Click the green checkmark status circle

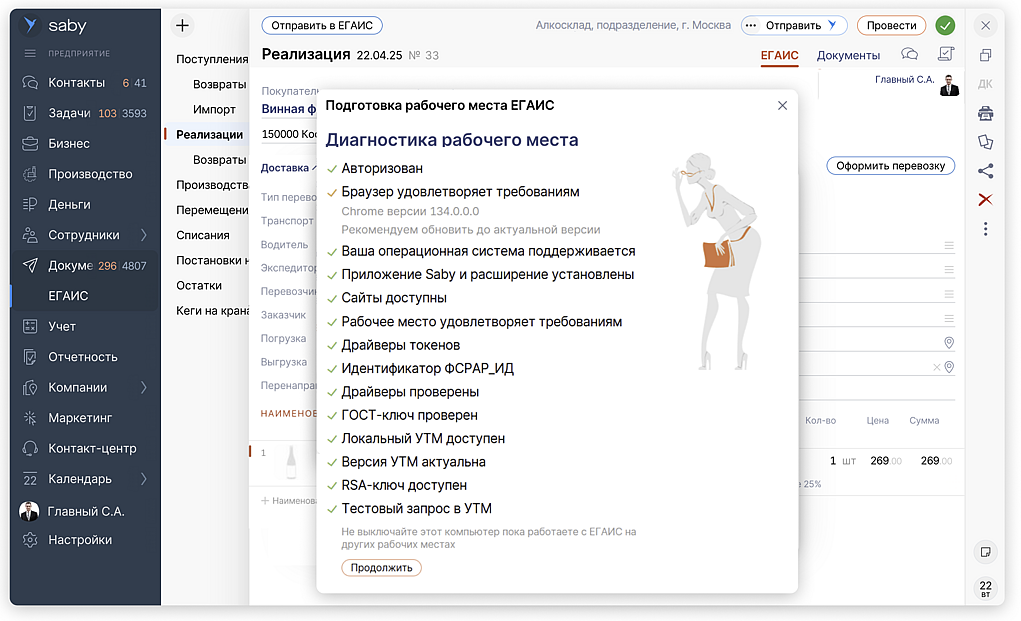(x=944, y=26)
